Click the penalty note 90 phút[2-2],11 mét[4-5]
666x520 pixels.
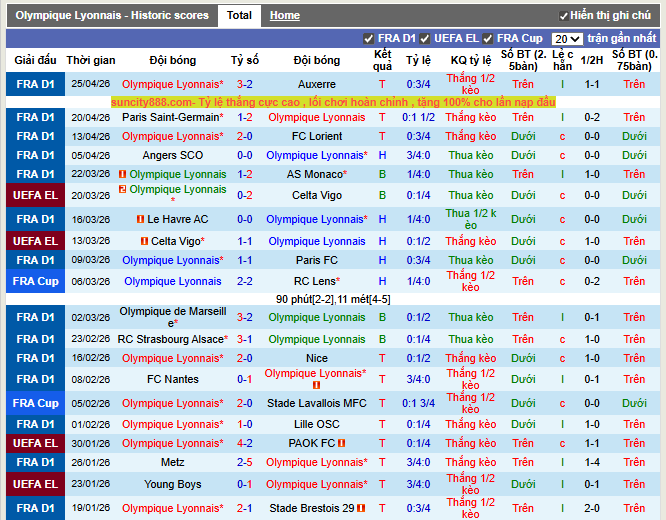333,300
